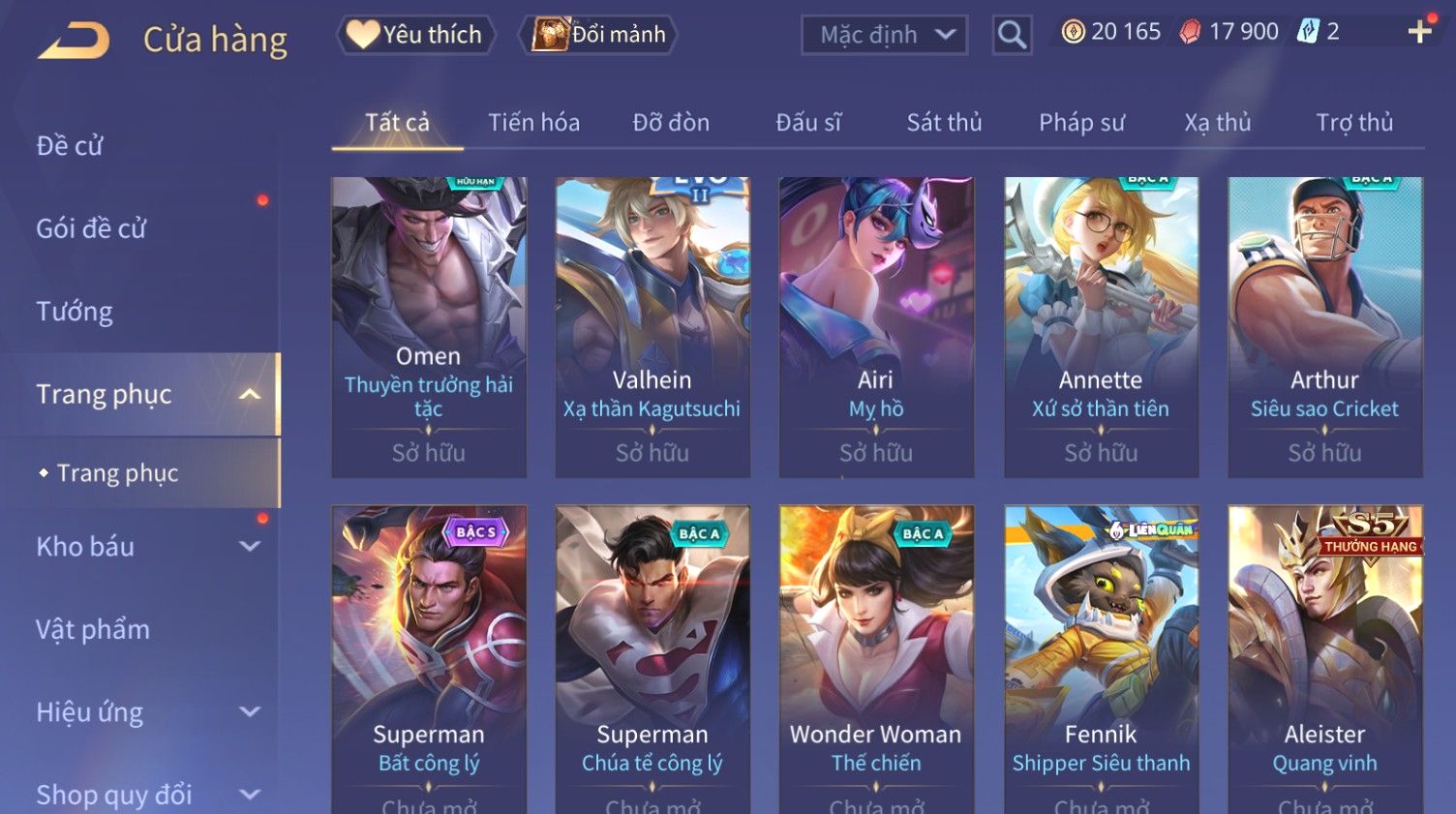The image size is (1456, 814).
Task: Select the Valhein Xạ thần Kagutsuchi skin
Action: tap(652, 327)
